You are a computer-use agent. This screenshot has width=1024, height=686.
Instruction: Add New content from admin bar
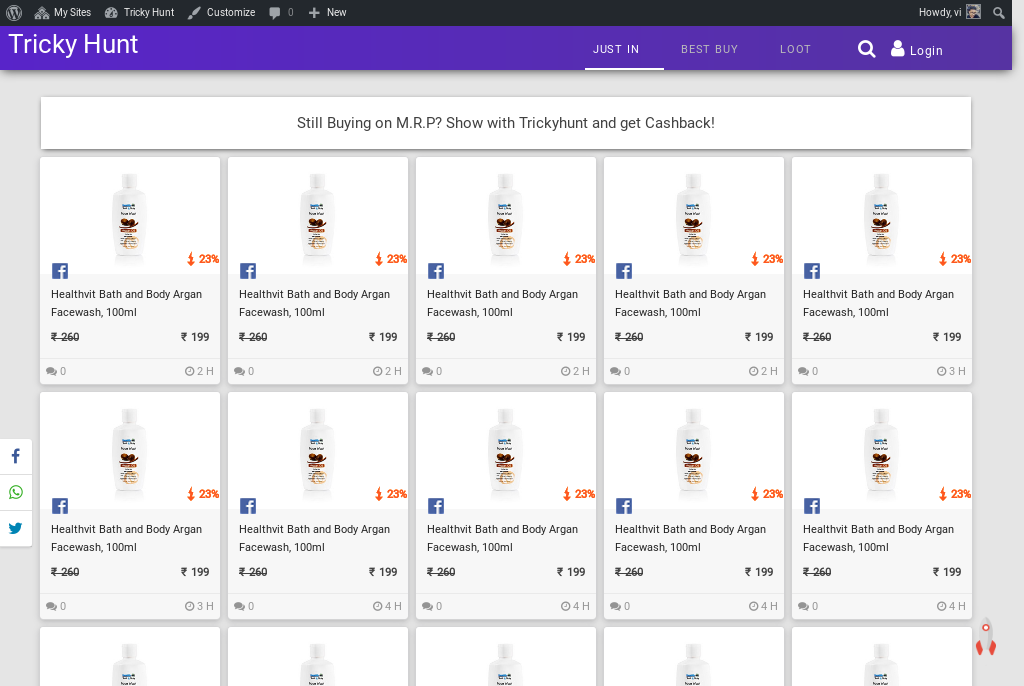coord(327,12)
